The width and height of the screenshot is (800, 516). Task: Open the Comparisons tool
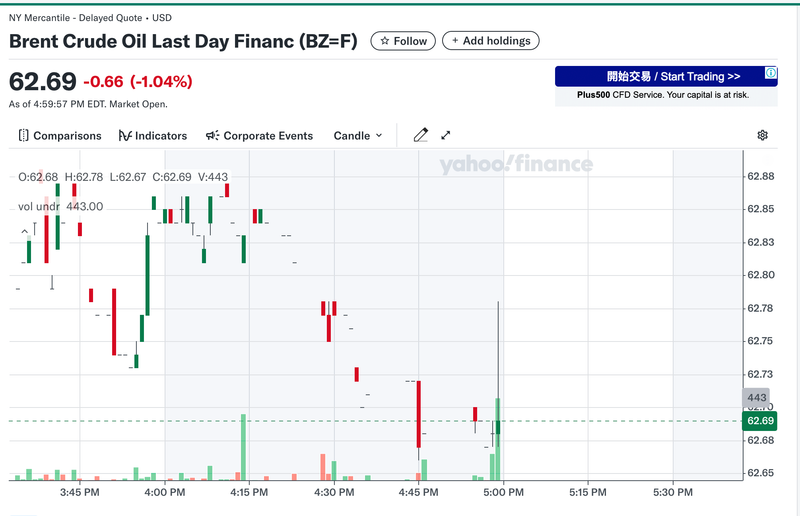click(x=60, y=136)
